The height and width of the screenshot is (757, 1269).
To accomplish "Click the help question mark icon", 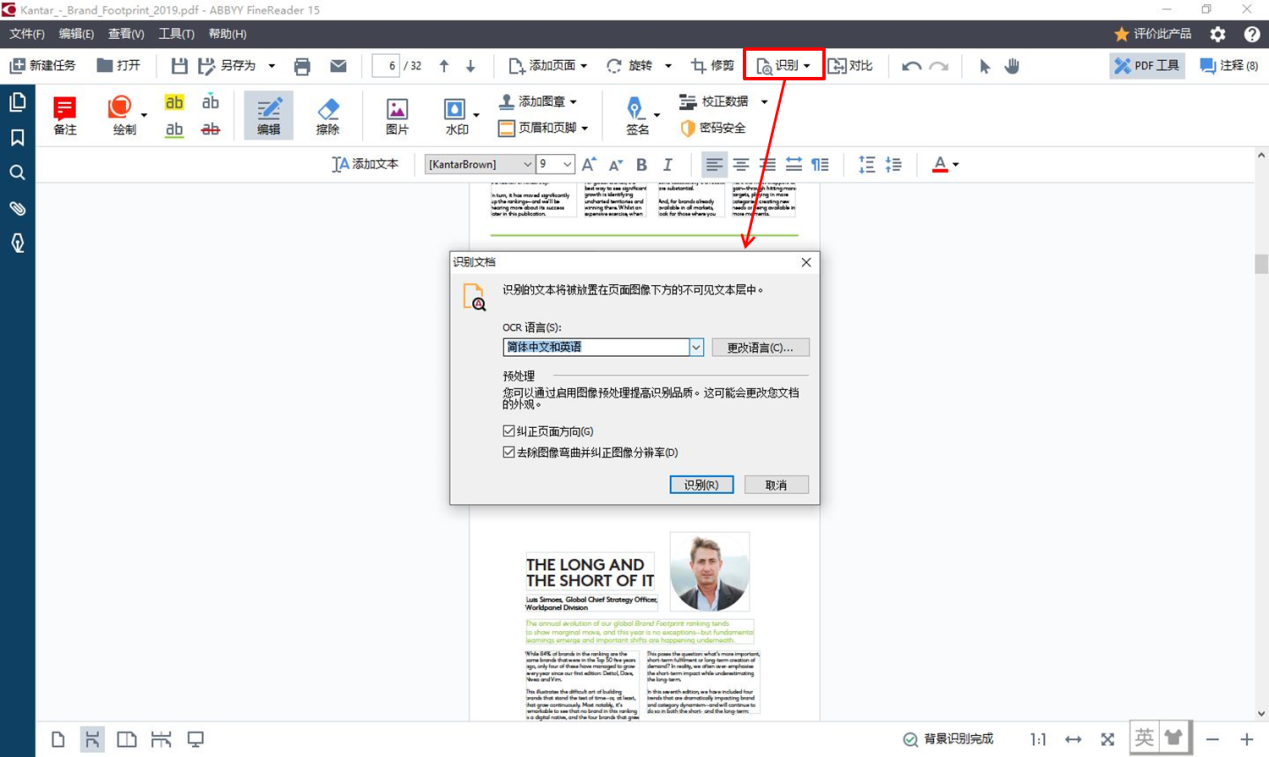I will click(x=1251, y=34).
